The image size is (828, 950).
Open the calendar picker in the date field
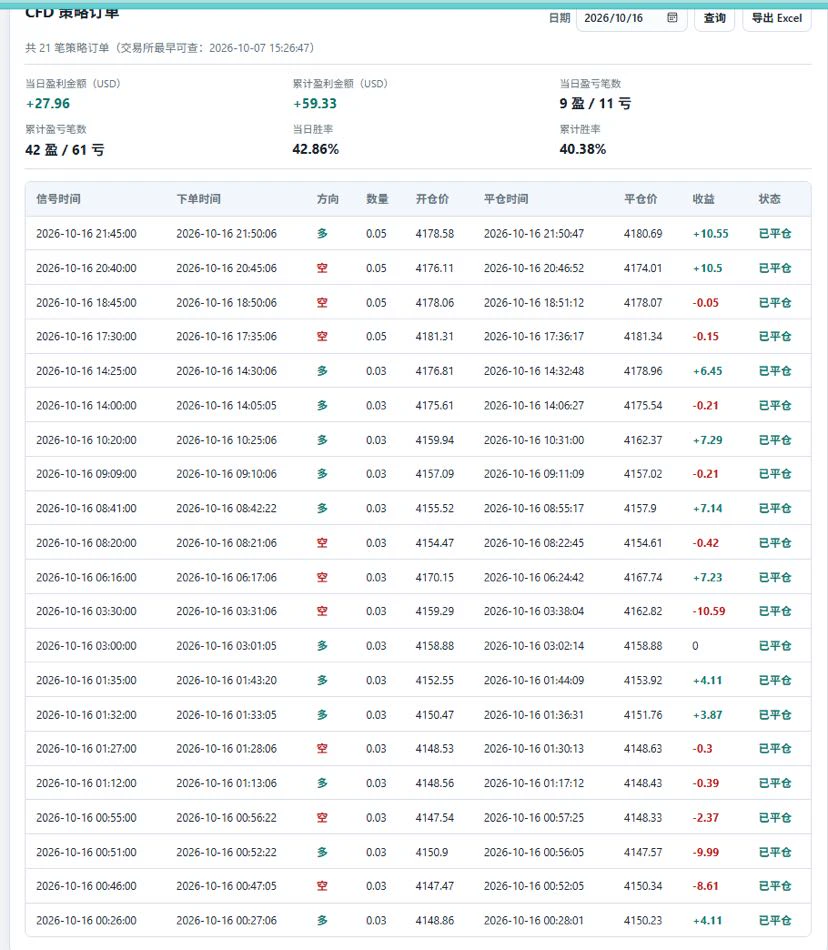point(672,18)
